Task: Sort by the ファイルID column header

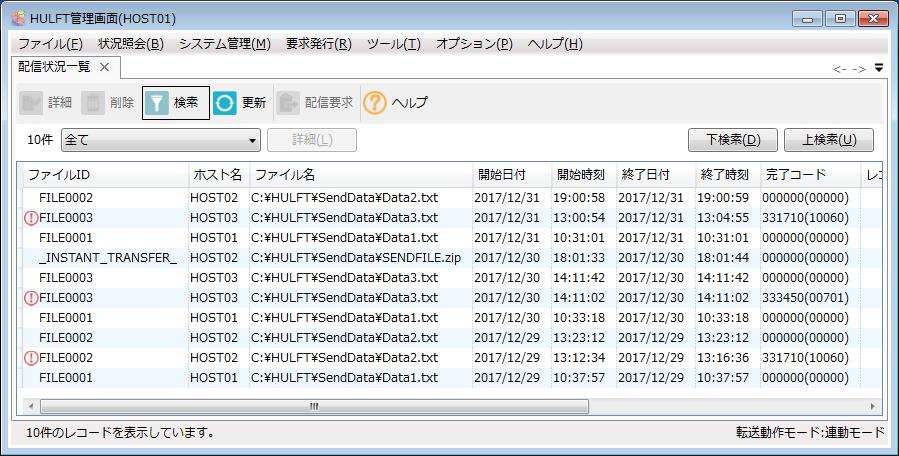Action: click(105, 175)
